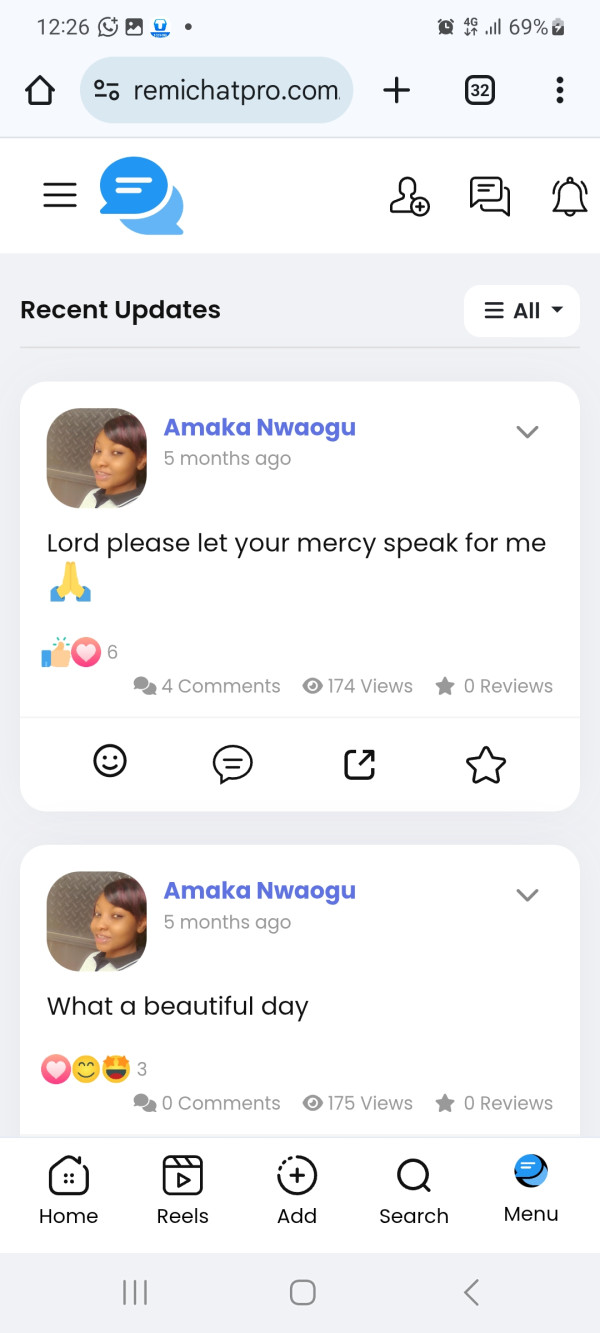
Task: Tap the Add tab in bottom bar
Action: coord(297,1191)
